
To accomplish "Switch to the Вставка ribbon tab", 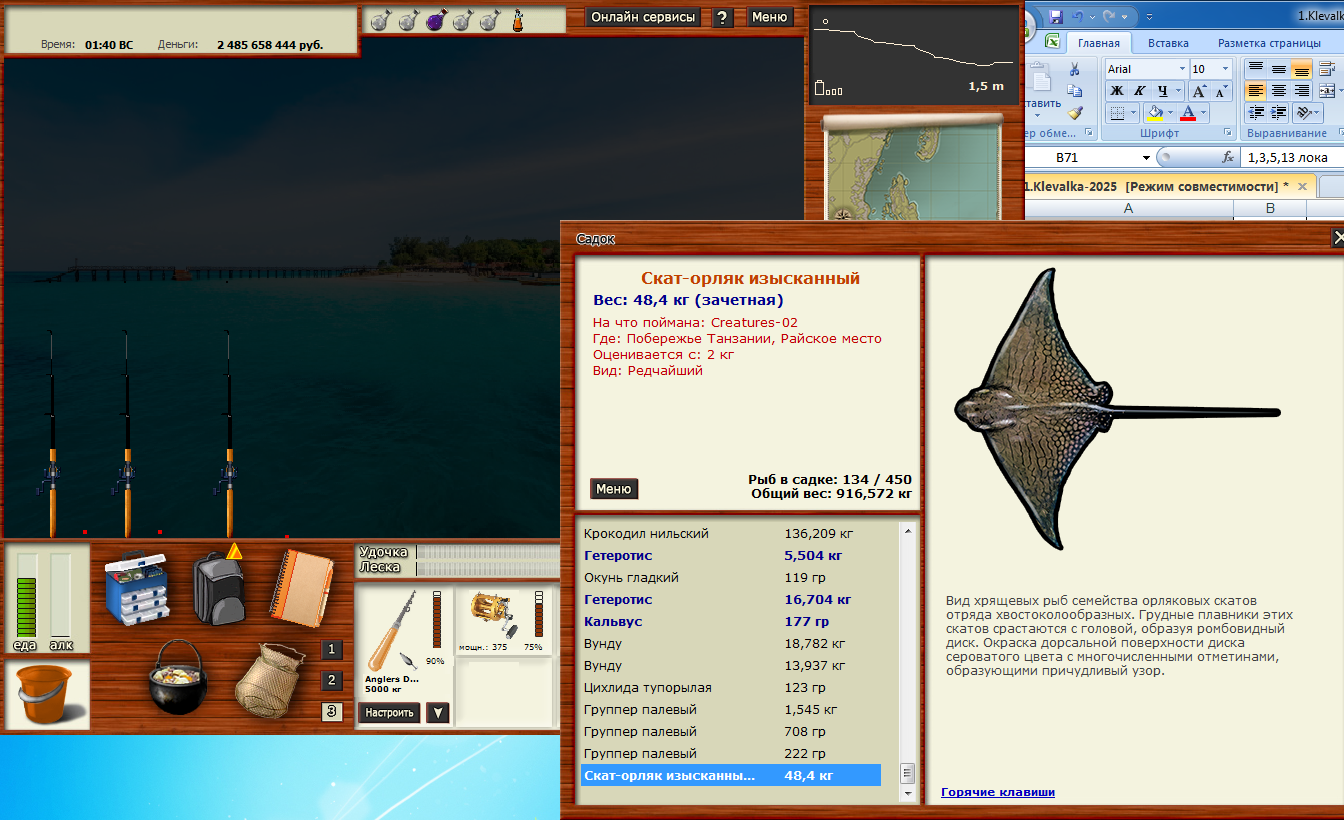I will pos(1168,43).
